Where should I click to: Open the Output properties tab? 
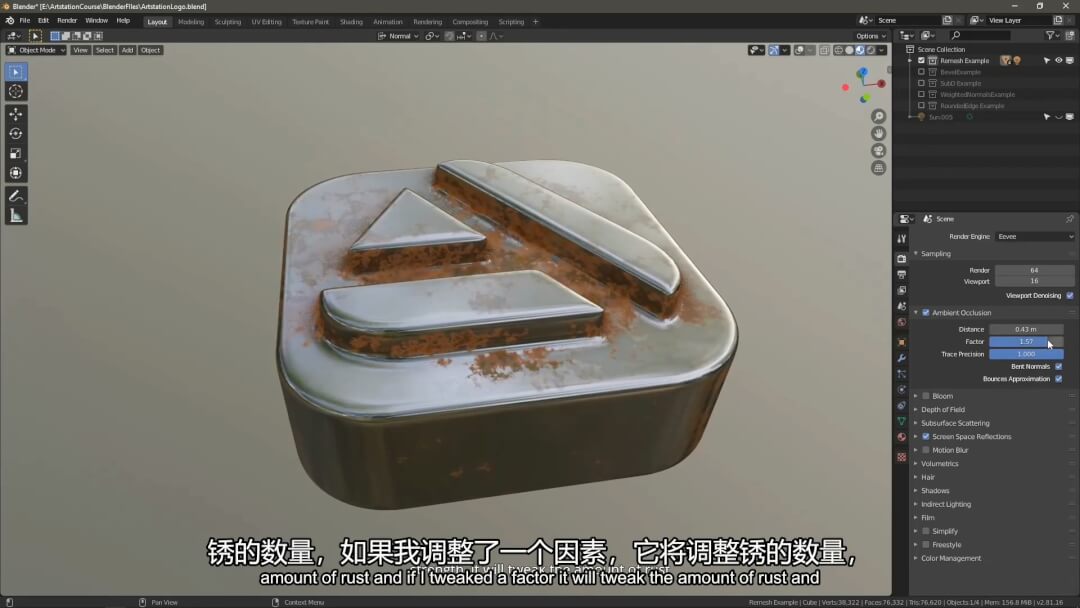pos(901,275)
